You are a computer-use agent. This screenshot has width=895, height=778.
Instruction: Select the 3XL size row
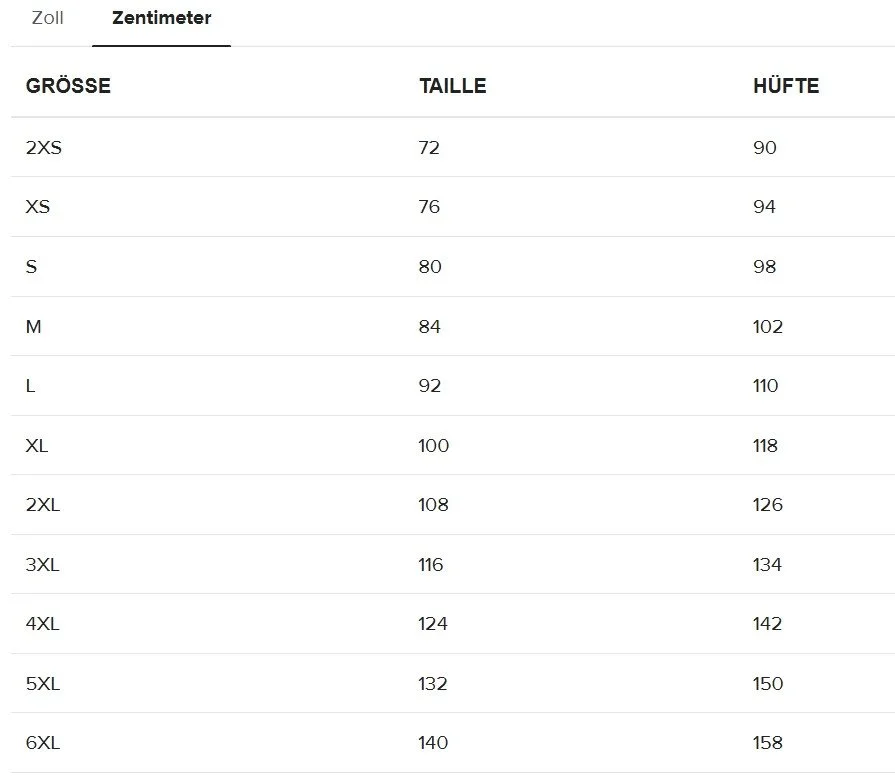tap(453, 565)
